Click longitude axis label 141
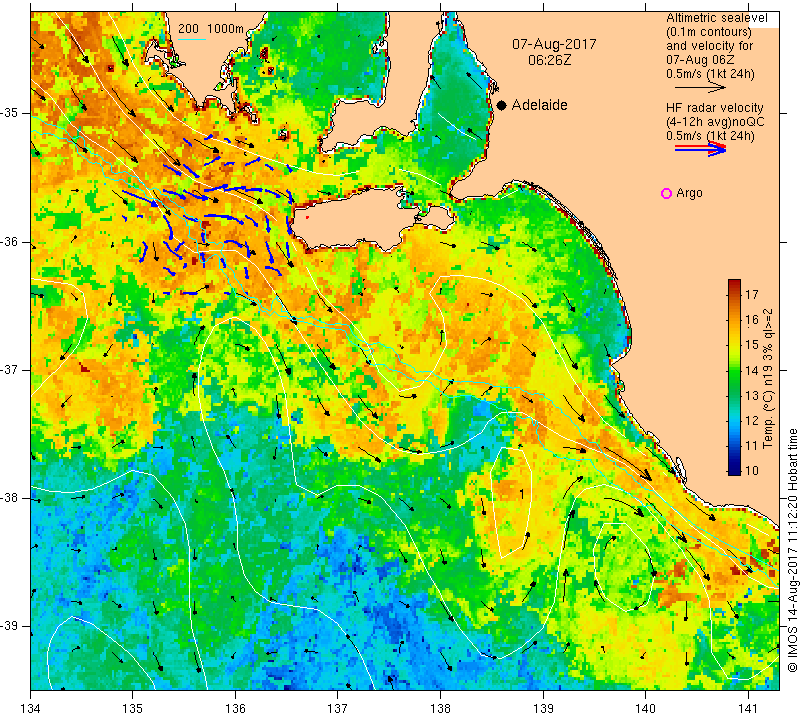Screen dimensions: 800x720 (748, 709)
